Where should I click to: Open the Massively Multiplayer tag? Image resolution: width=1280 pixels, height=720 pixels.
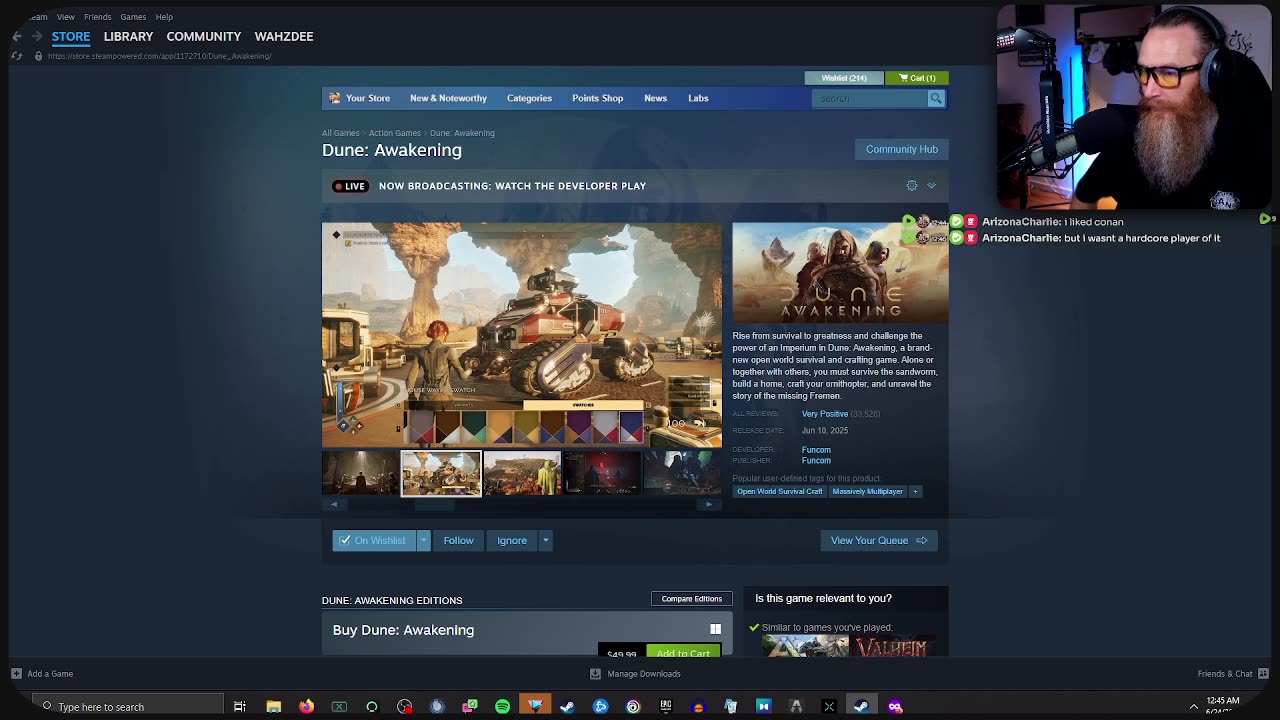tap(867, 492)
